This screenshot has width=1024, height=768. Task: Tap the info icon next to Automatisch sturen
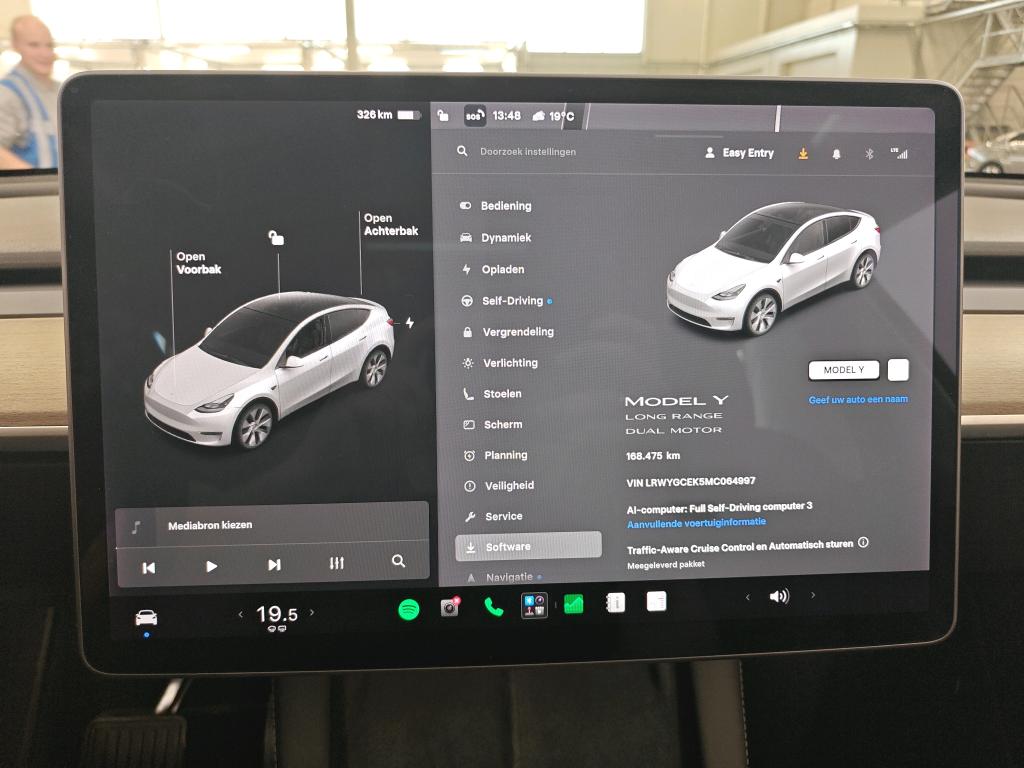863,542
